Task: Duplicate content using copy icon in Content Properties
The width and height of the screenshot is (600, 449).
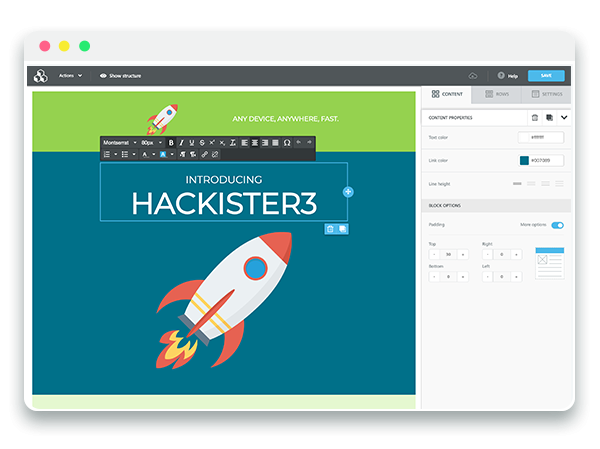Action: [549, 117]
